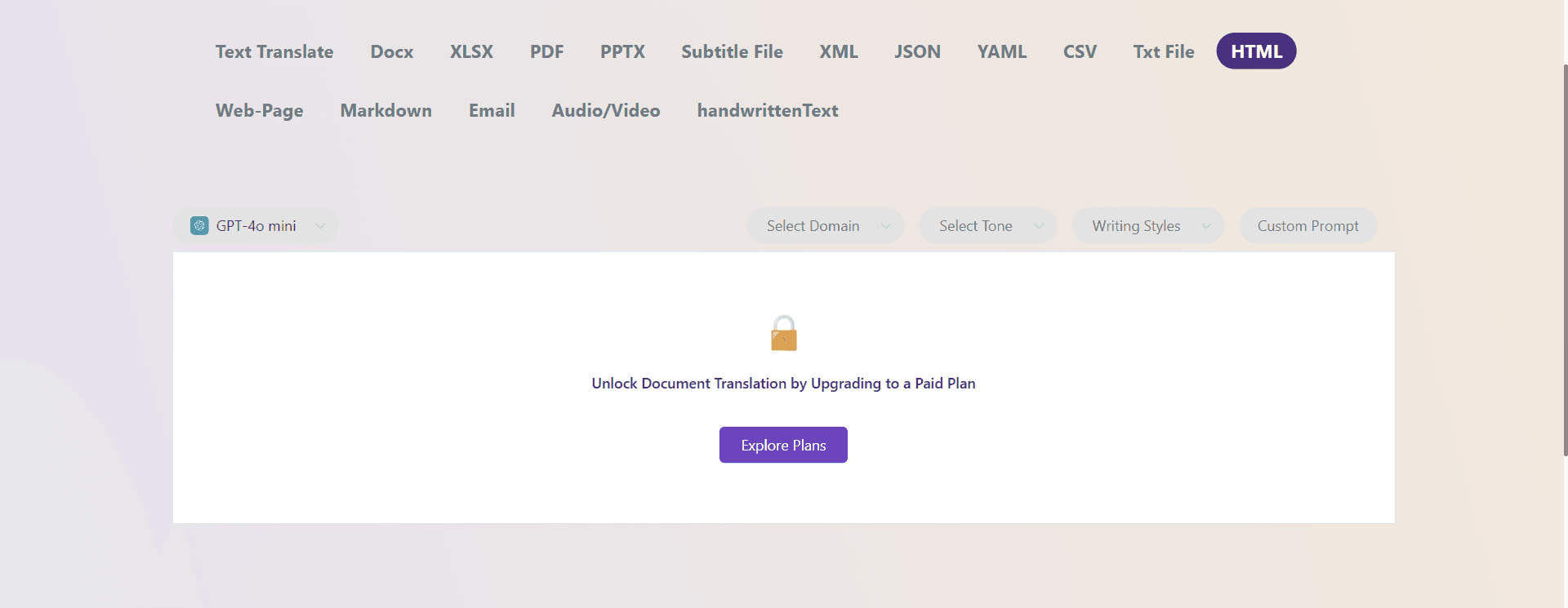
Task: Open the XLSX tab
Action: [x=471, y=51]
